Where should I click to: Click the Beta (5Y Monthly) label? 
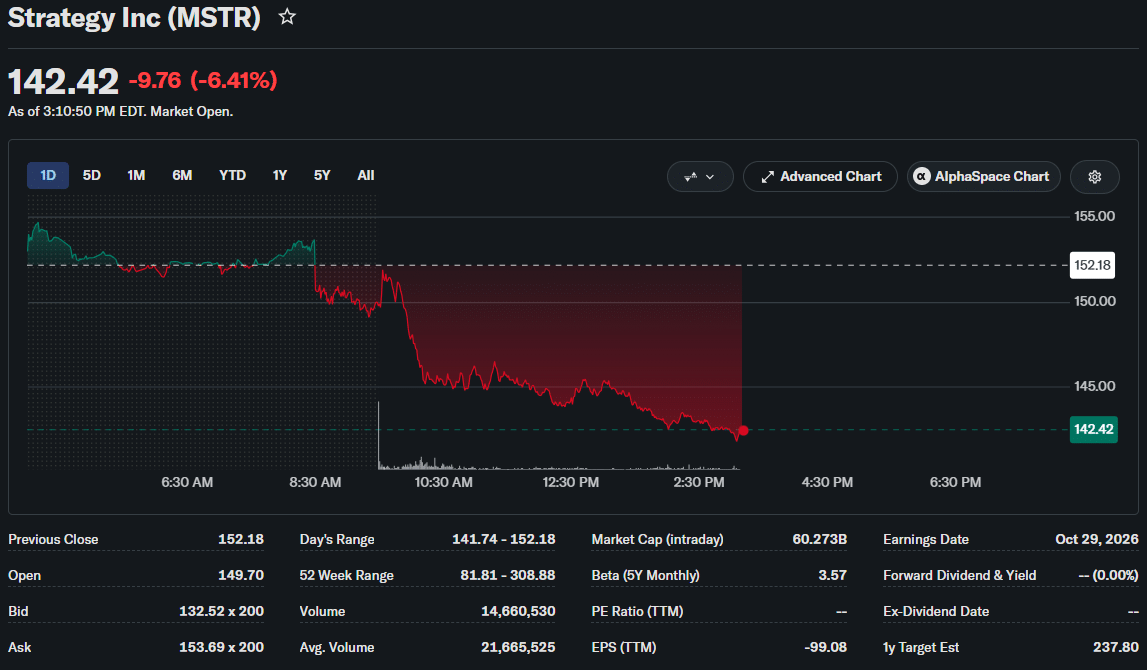point(645,576)
